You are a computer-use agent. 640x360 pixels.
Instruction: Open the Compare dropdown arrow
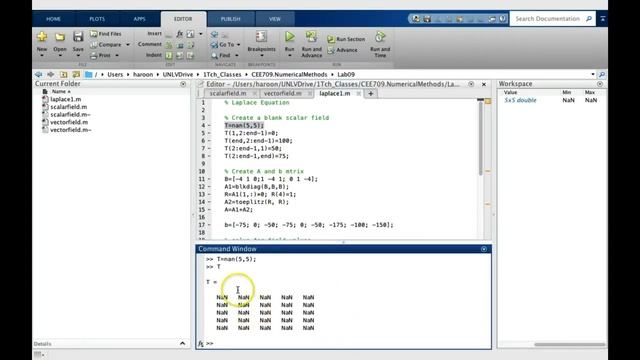click(x=128, y=44)
